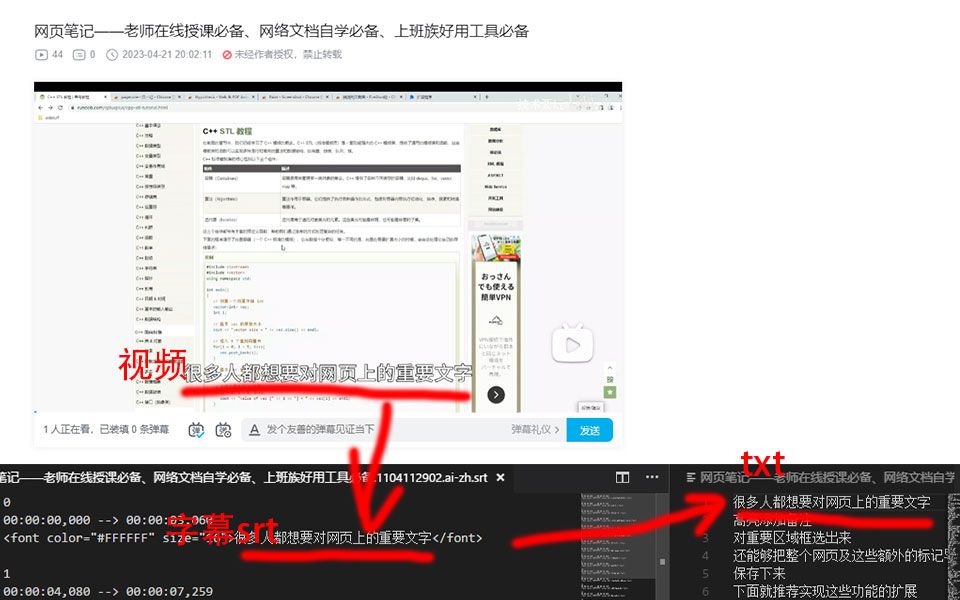
Task: Close the srt subtitle tab
Action: pyautogui.click(x=499, y=478)
